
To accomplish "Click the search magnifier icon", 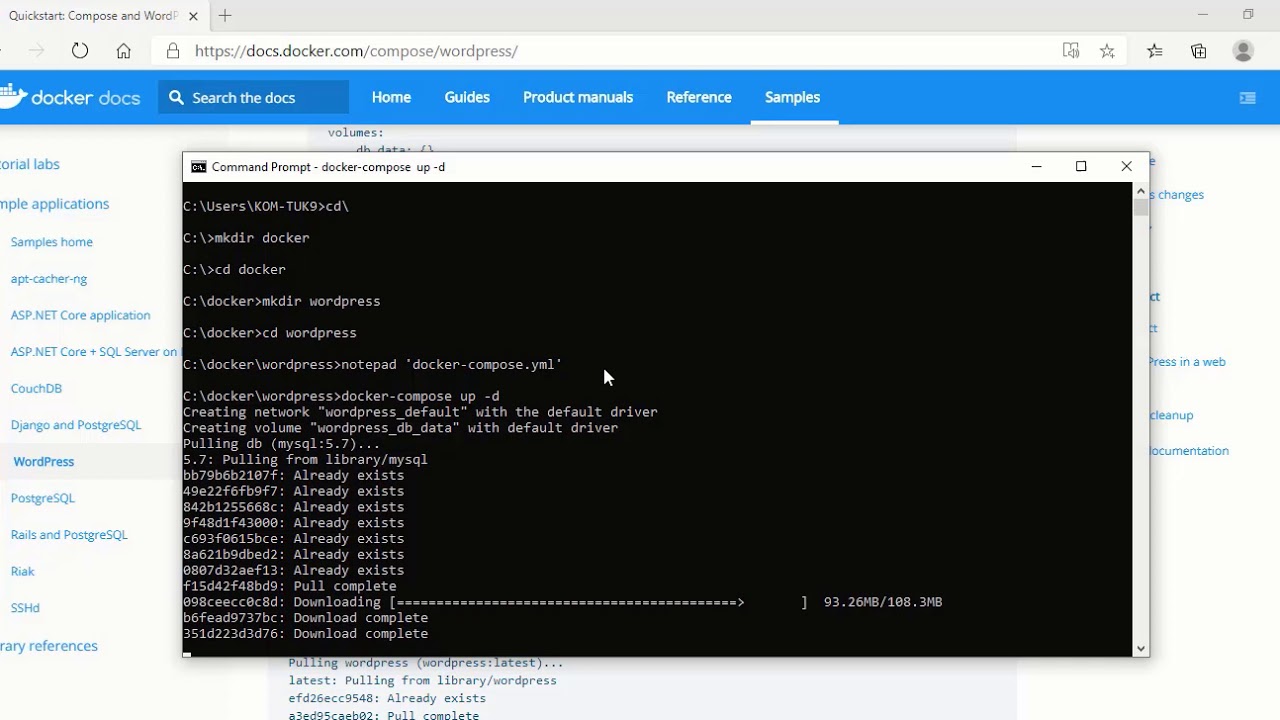I will (x=177, y=97).
